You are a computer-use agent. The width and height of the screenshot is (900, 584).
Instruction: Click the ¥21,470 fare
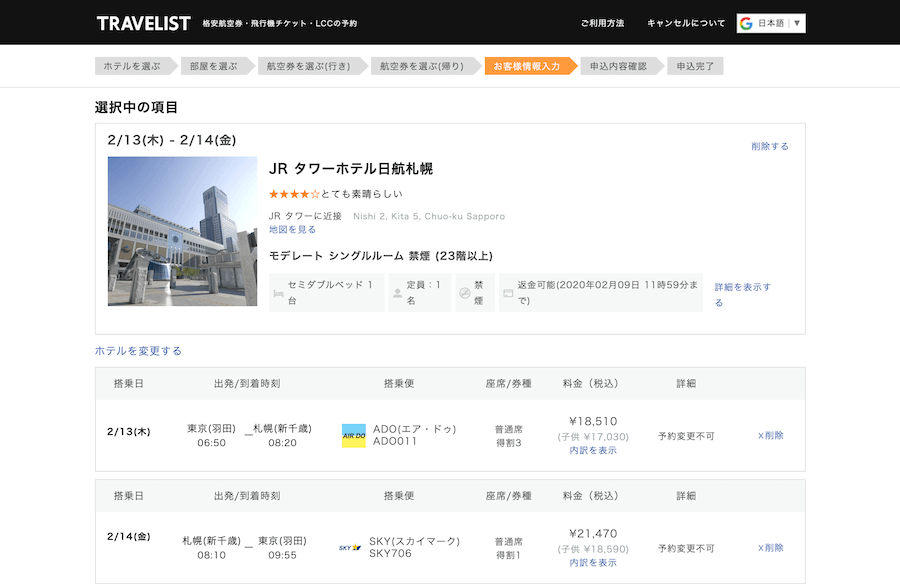593,534
